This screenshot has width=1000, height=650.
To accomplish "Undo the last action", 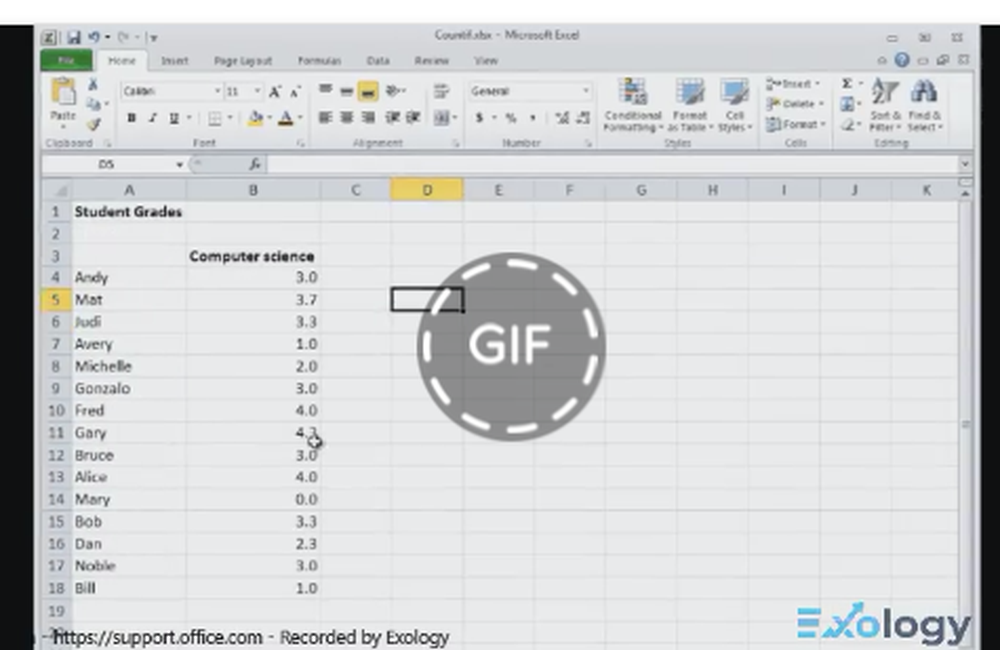I will pos(94,37).
